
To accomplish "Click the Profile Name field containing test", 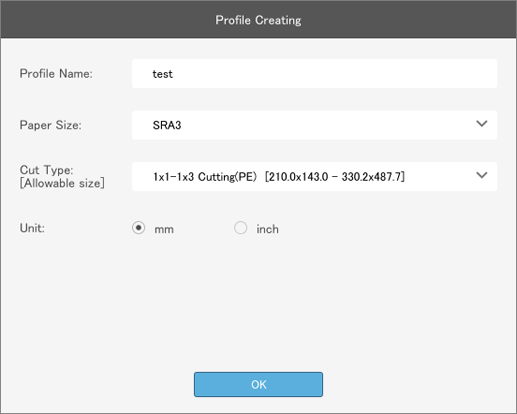I will coord(314,74).
